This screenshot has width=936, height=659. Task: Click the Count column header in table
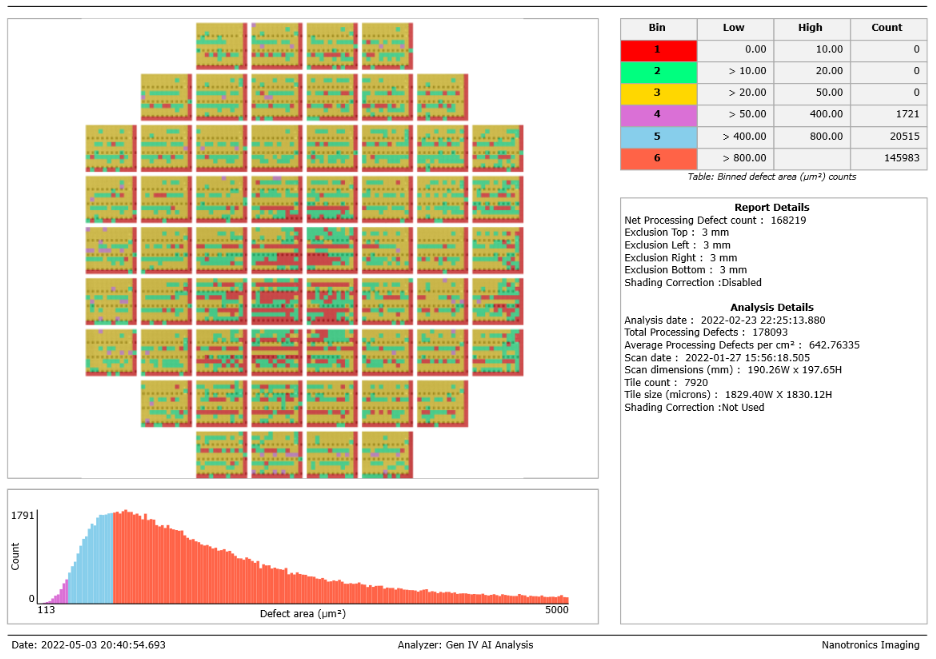coord(886,28)
